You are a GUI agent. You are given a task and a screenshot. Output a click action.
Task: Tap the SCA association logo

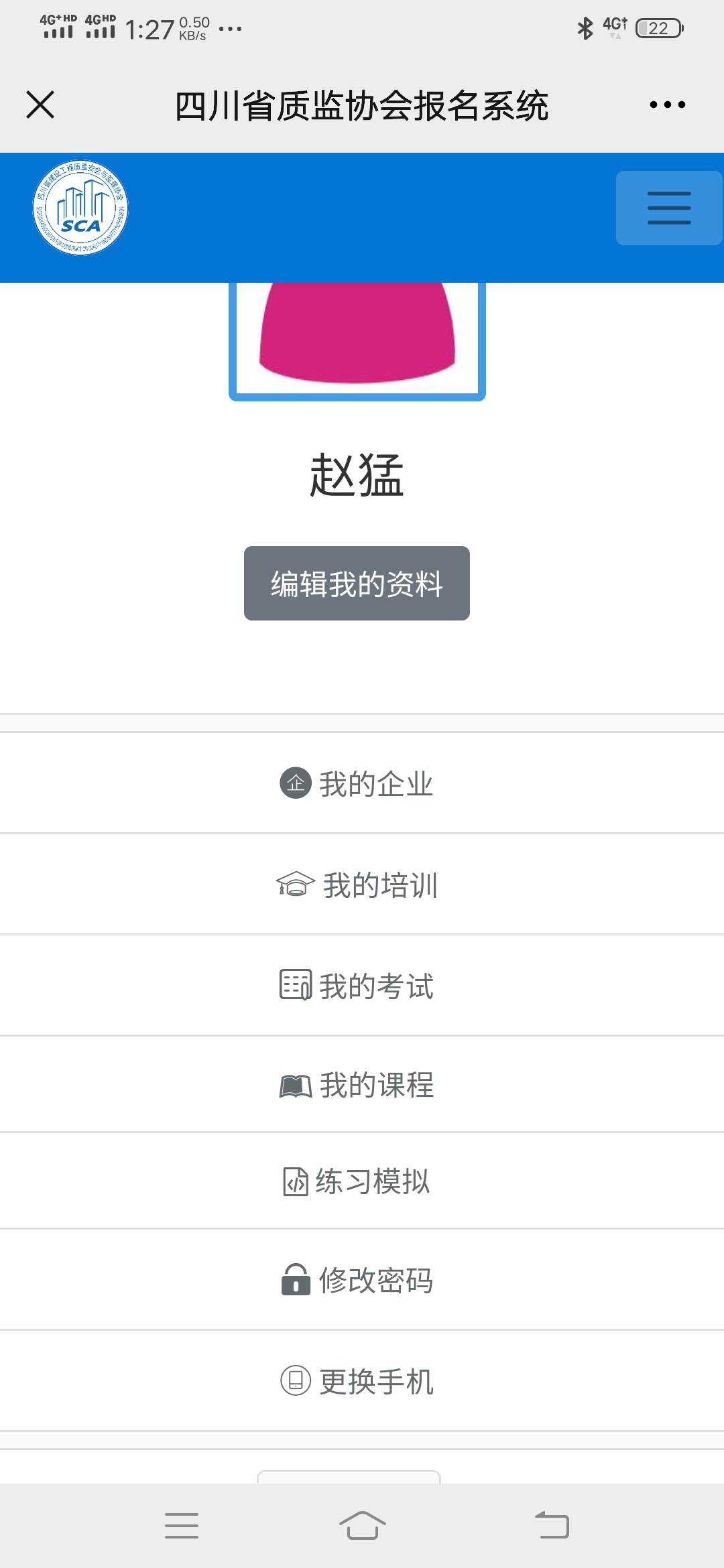80,208
